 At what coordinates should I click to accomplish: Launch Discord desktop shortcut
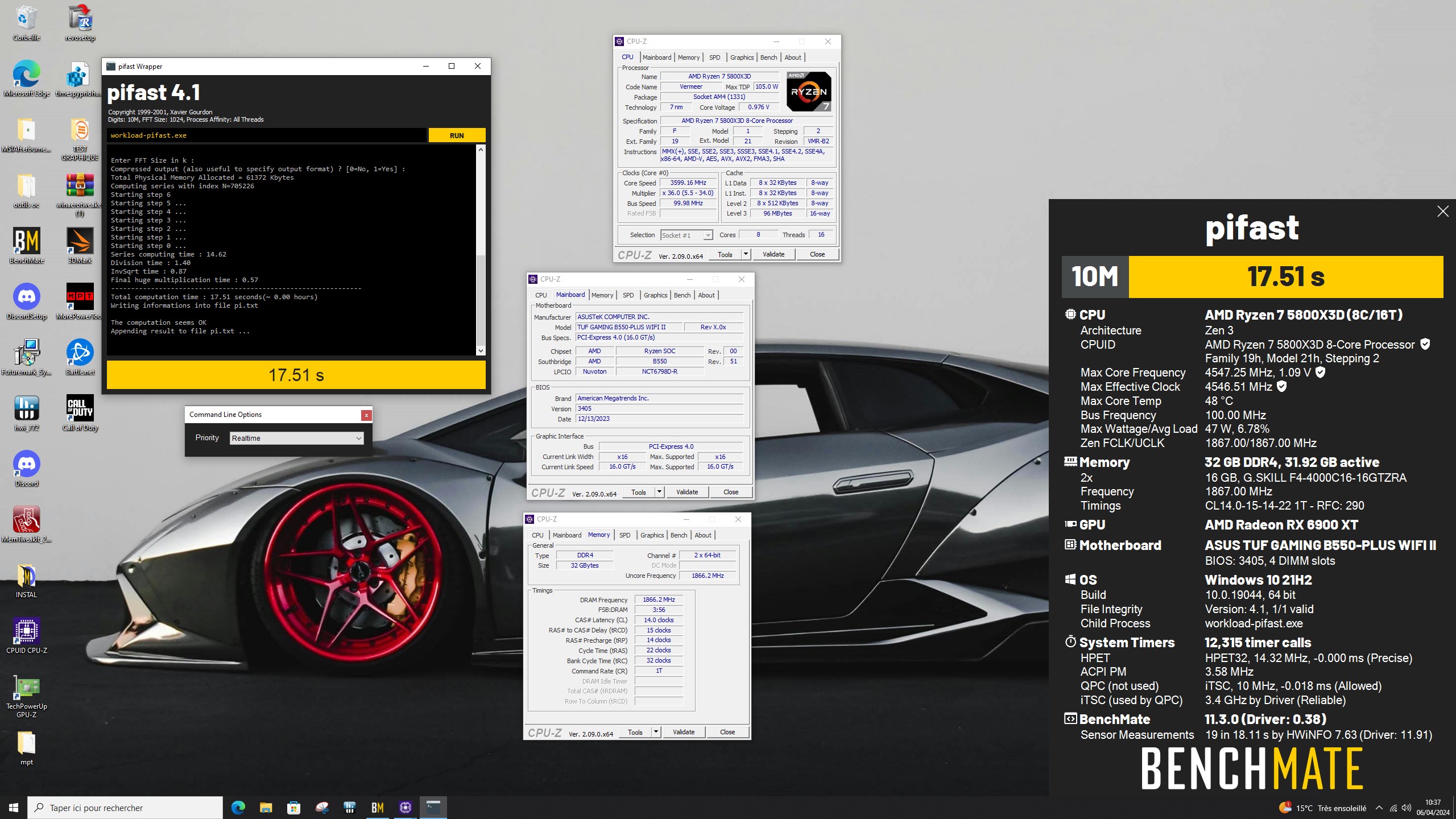[x=26, y=469]
